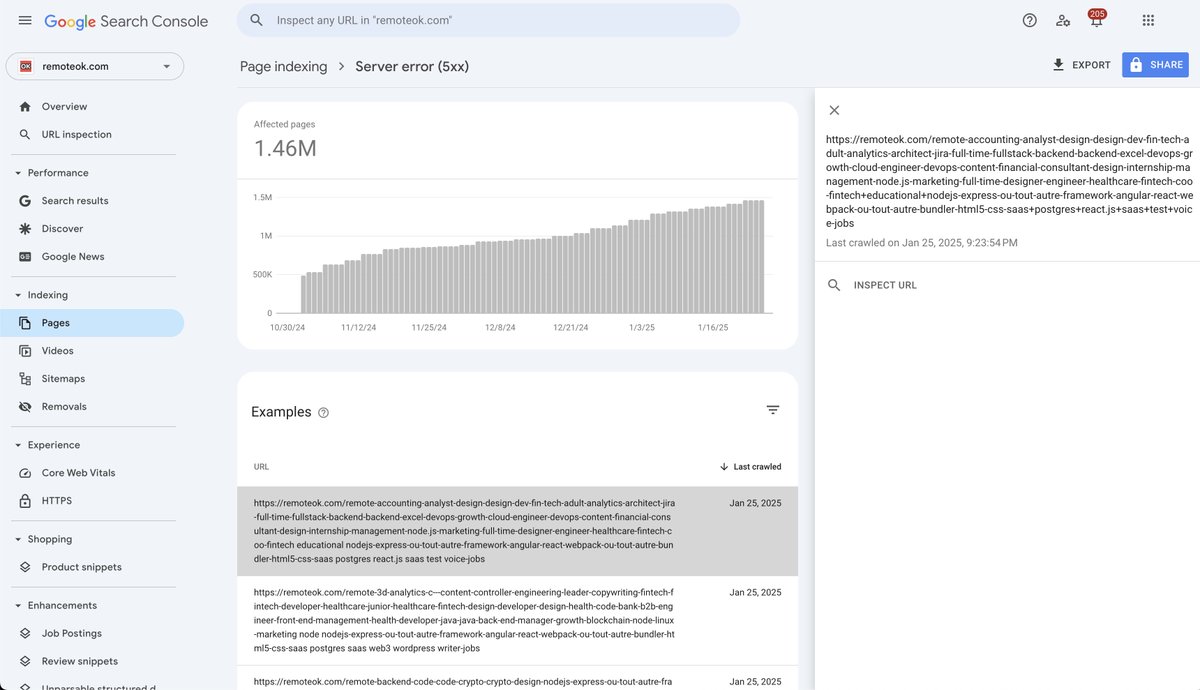Collapse the Shopping section
Screen dimensions: 1200x690
tap(44, 539)
